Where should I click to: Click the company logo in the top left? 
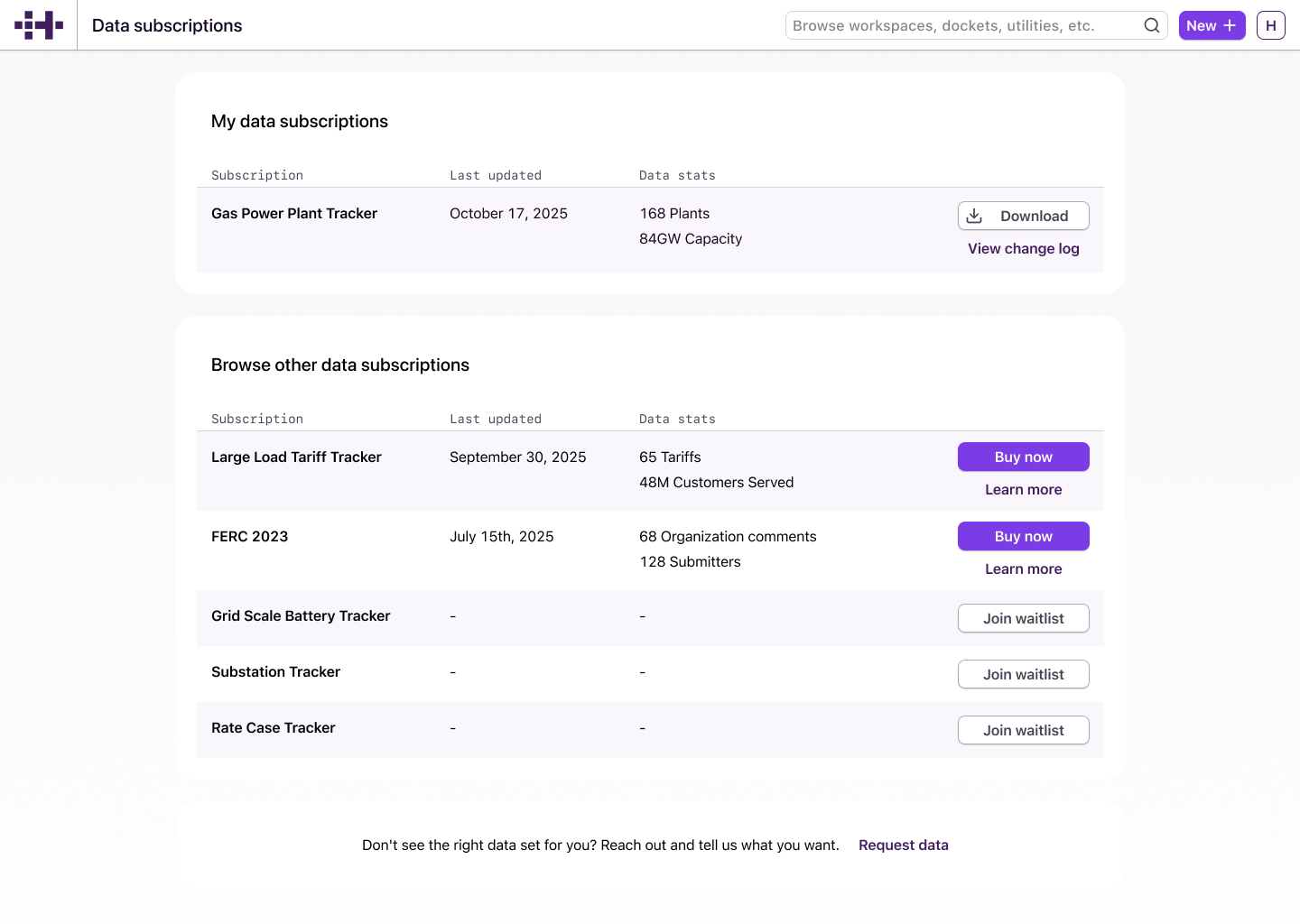(x=38, y=24)
